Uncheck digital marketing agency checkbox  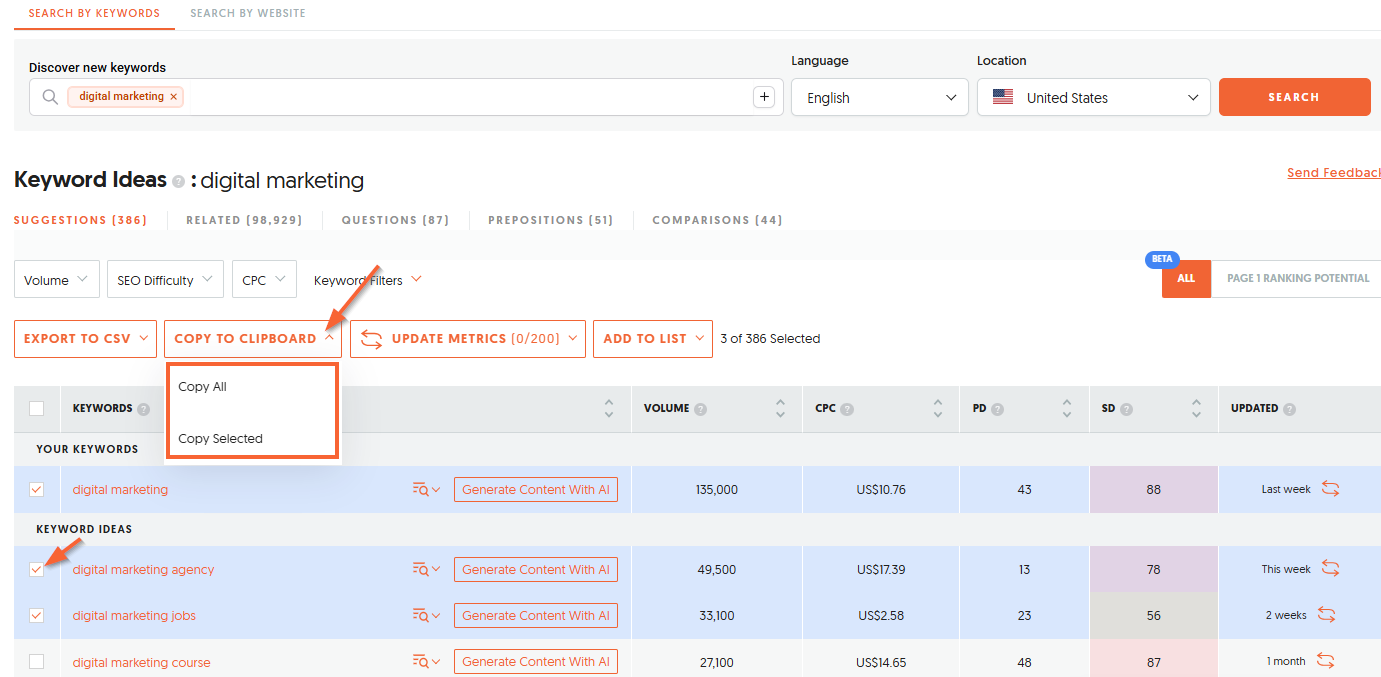pos(37,569)
